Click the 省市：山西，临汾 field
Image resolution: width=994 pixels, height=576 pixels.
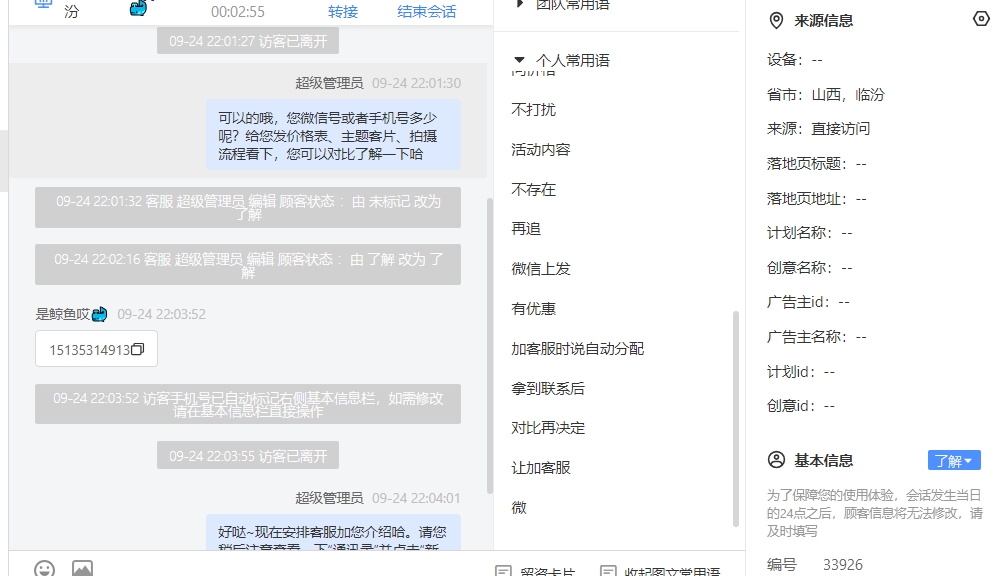coord(826,94)
